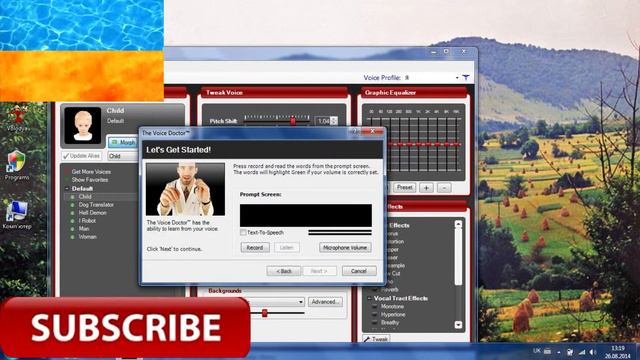640x360 pixels.
Task: Click the < Back button
Action: pyautogui.click(x=284, y=271)
